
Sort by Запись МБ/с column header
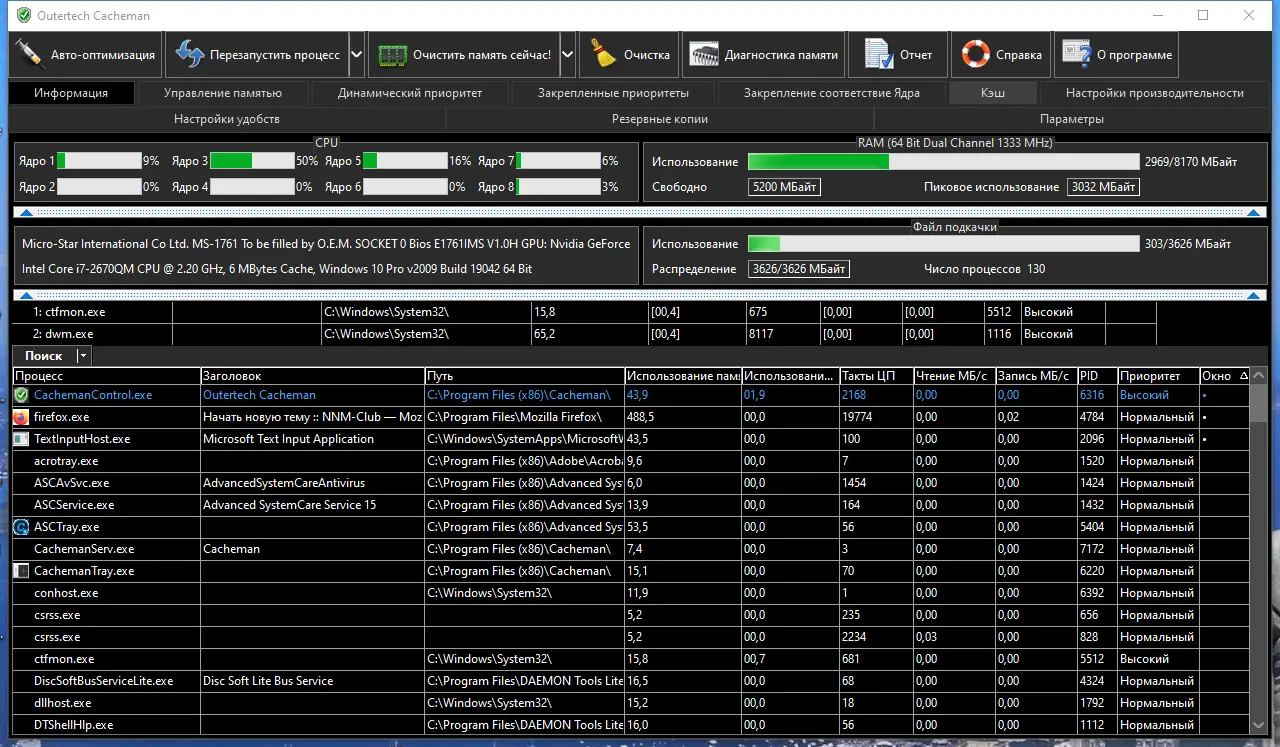tap(1036, 376)
